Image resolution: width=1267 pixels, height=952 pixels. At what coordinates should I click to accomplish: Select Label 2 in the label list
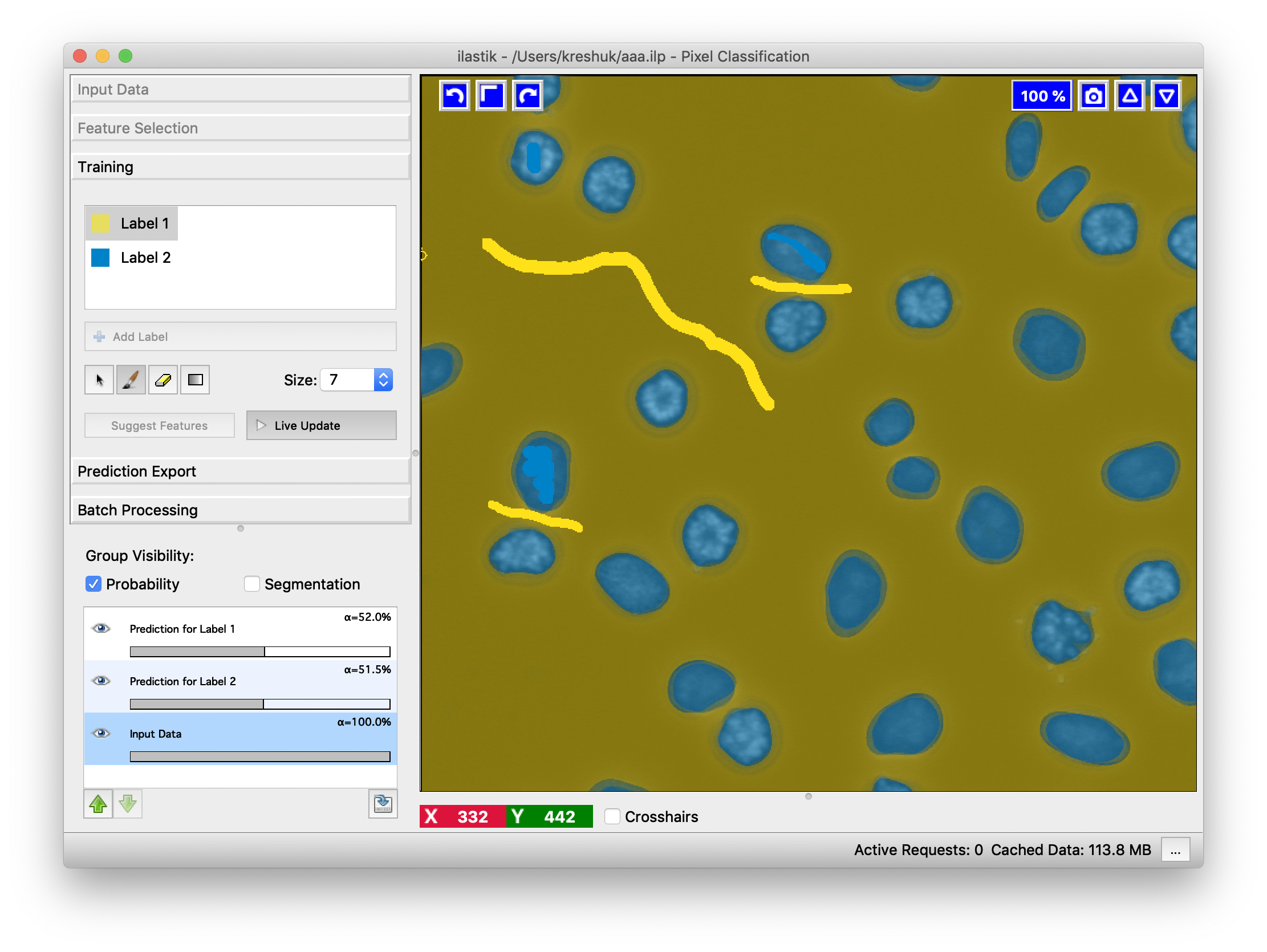pos(133,258)
